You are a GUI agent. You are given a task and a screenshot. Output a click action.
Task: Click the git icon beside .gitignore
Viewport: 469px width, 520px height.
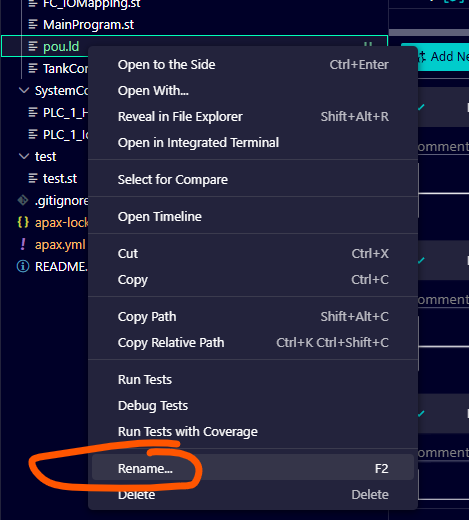(x=23, y=200)
